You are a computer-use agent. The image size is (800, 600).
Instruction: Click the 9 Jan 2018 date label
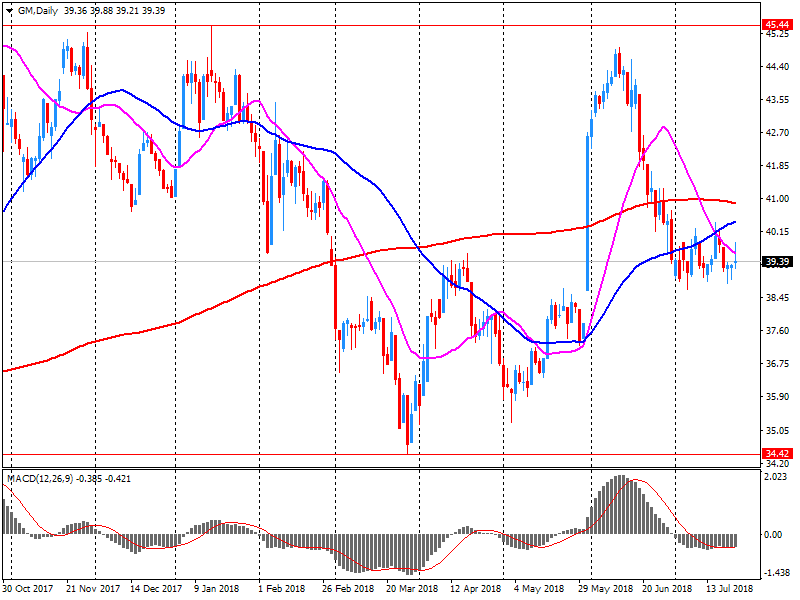pyautogui.click(x=216, y=588)
